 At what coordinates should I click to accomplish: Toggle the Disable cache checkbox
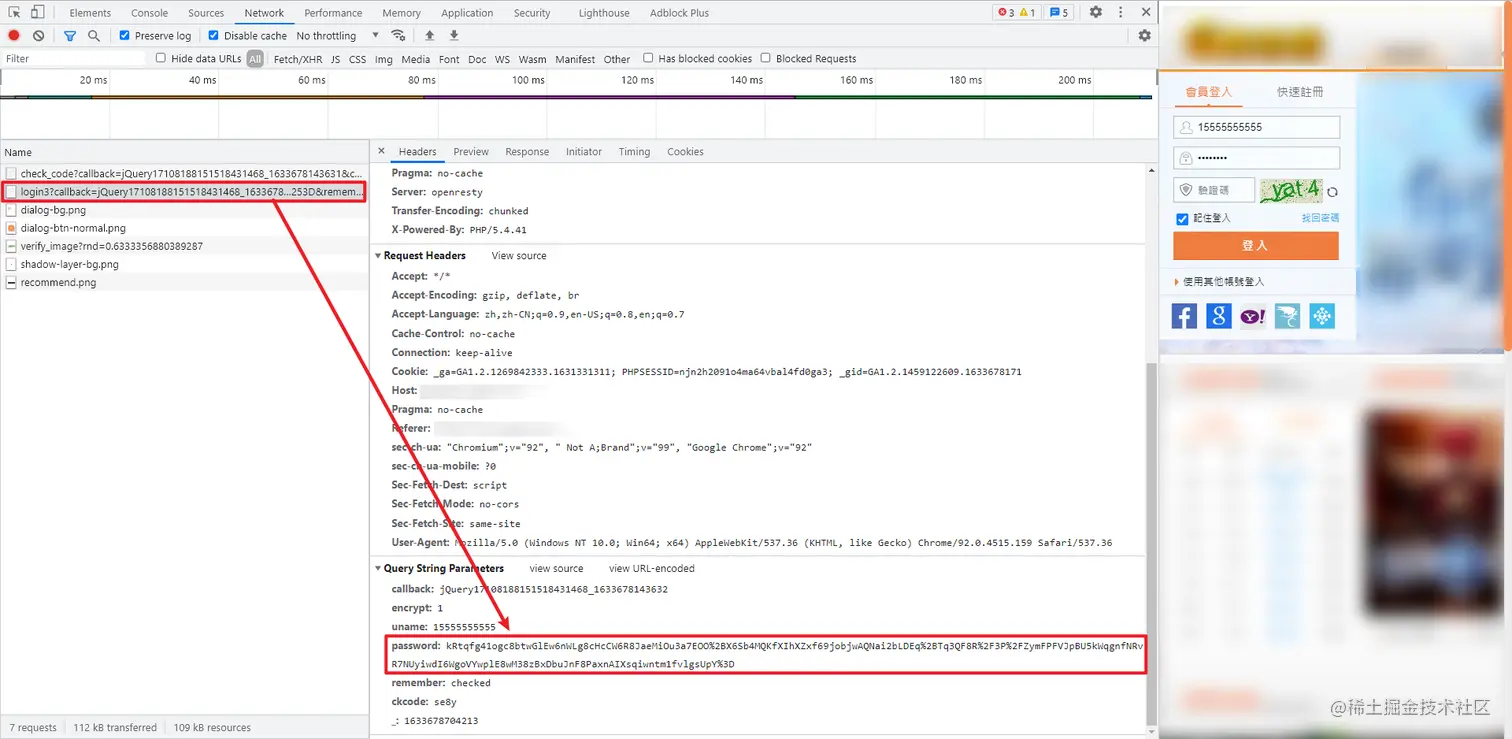click(213, 35)
